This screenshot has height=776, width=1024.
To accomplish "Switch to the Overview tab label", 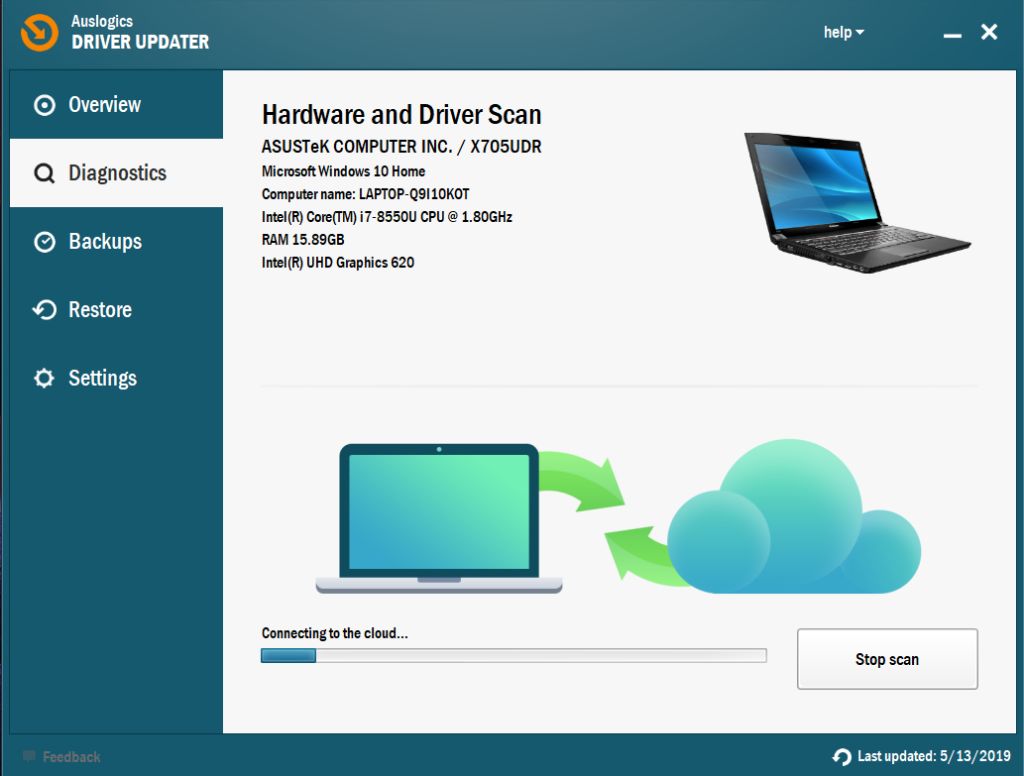I will pos(104,105).
